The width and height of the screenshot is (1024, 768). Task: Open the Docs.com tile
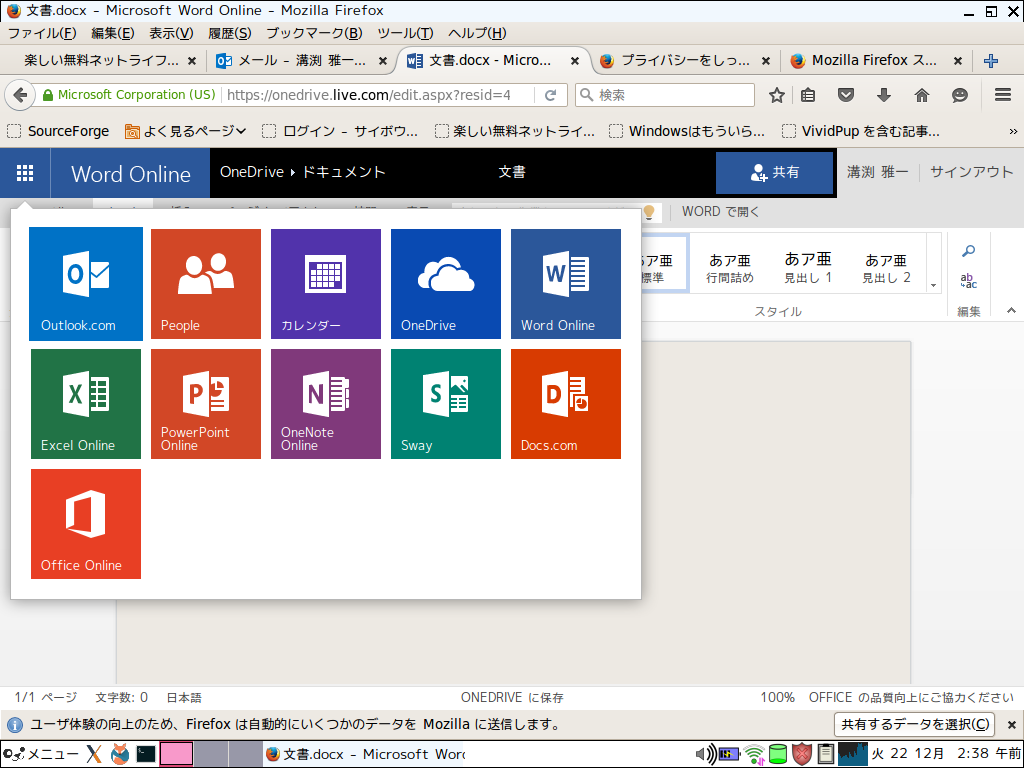click(566, 404)
